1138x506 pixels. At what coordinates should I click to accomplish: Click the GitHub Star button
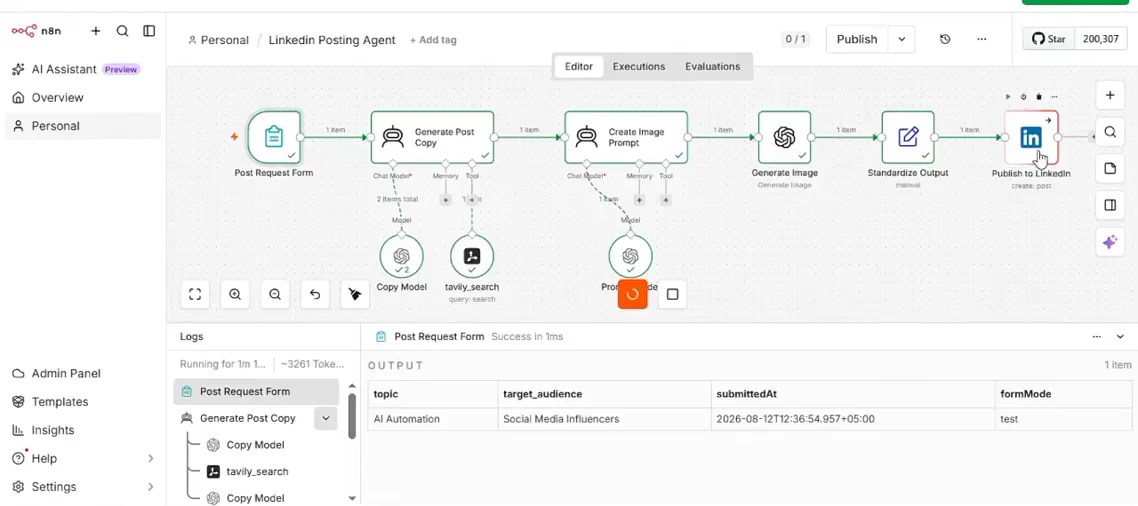(x=1049, y=39)
